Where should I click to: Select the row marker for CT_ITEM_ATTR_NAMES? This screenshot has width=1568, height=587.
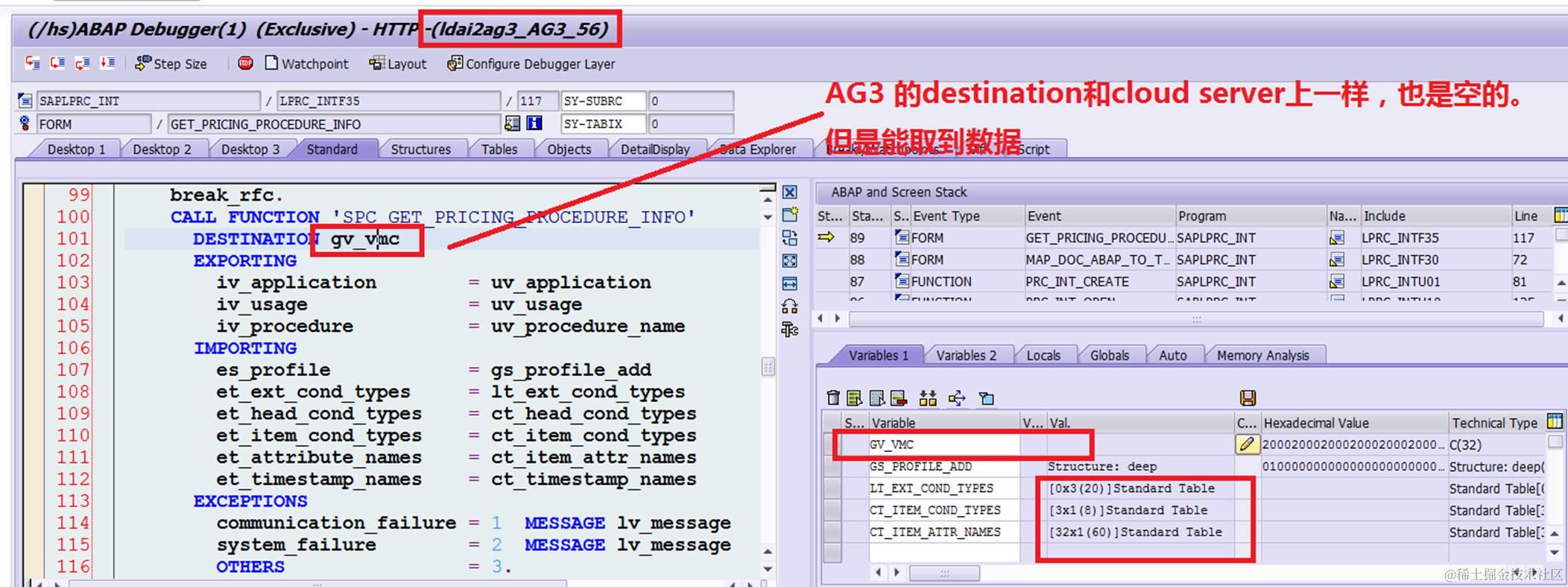(832, 532)
